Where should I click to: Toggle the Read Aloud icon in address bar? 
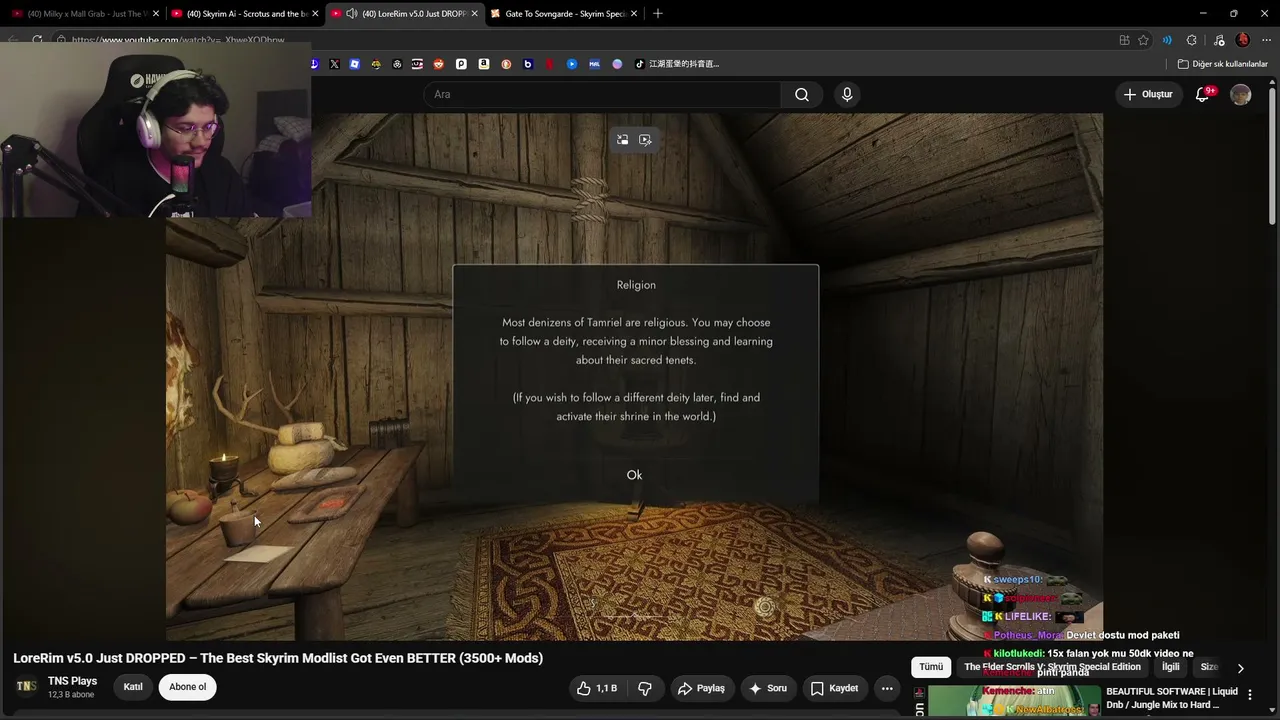(x=1166, y=40)
